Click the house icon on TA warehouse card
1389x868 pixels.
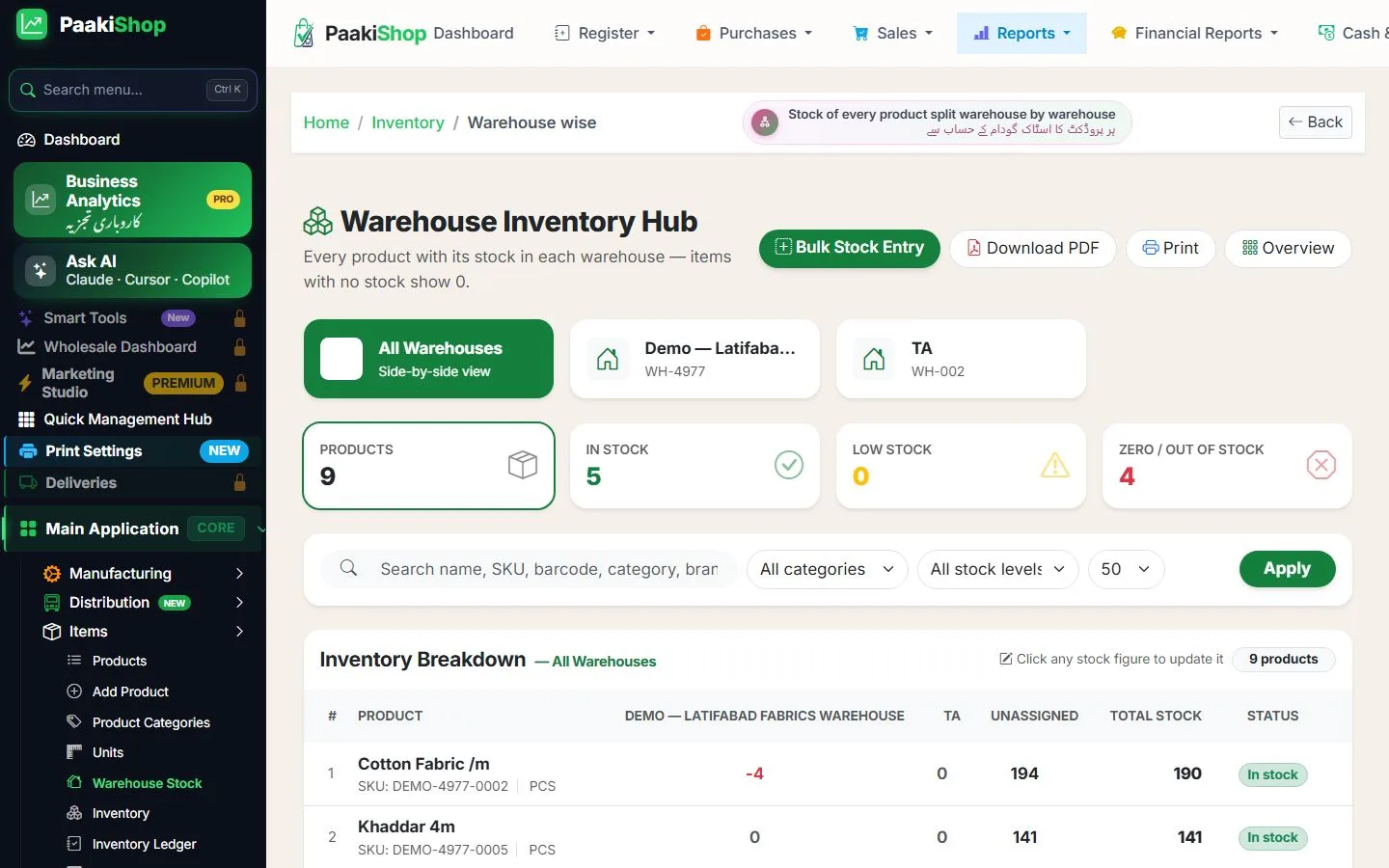[874, 359]
